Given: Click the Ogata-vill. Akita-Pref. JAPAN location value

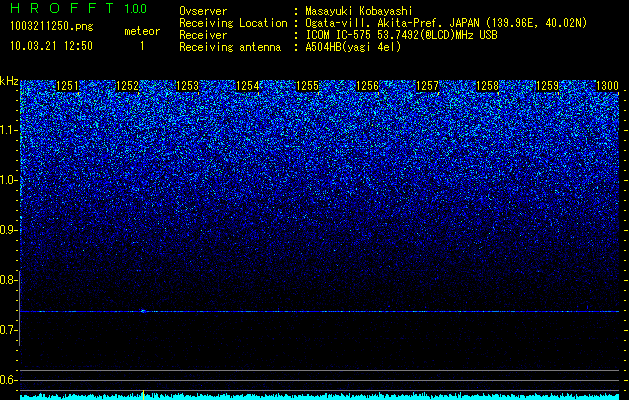Looking at the screenshot, I should click(446, 23).
